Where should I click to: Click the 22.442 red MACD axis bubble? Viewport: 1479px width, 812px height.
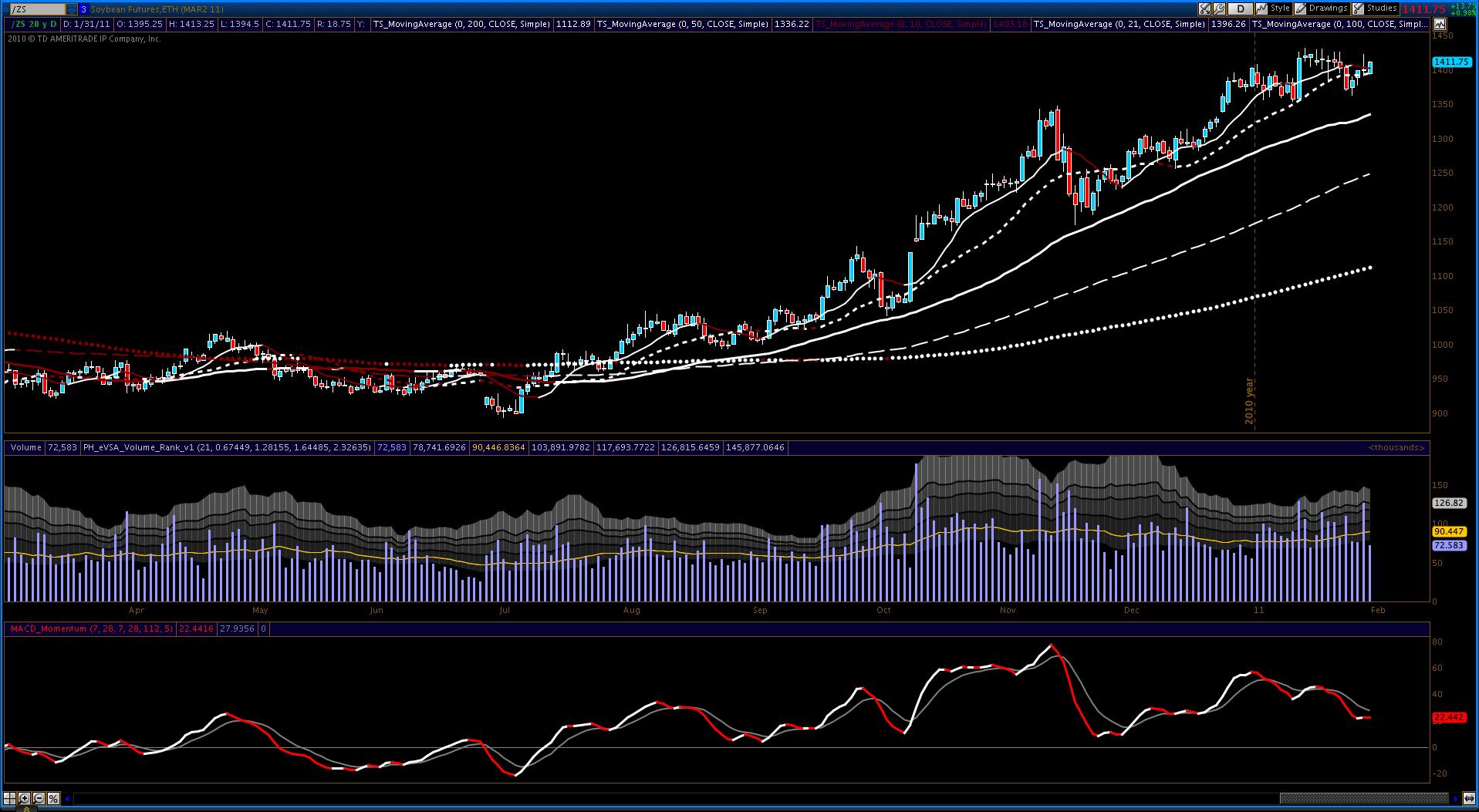[x=1449, y=717]
